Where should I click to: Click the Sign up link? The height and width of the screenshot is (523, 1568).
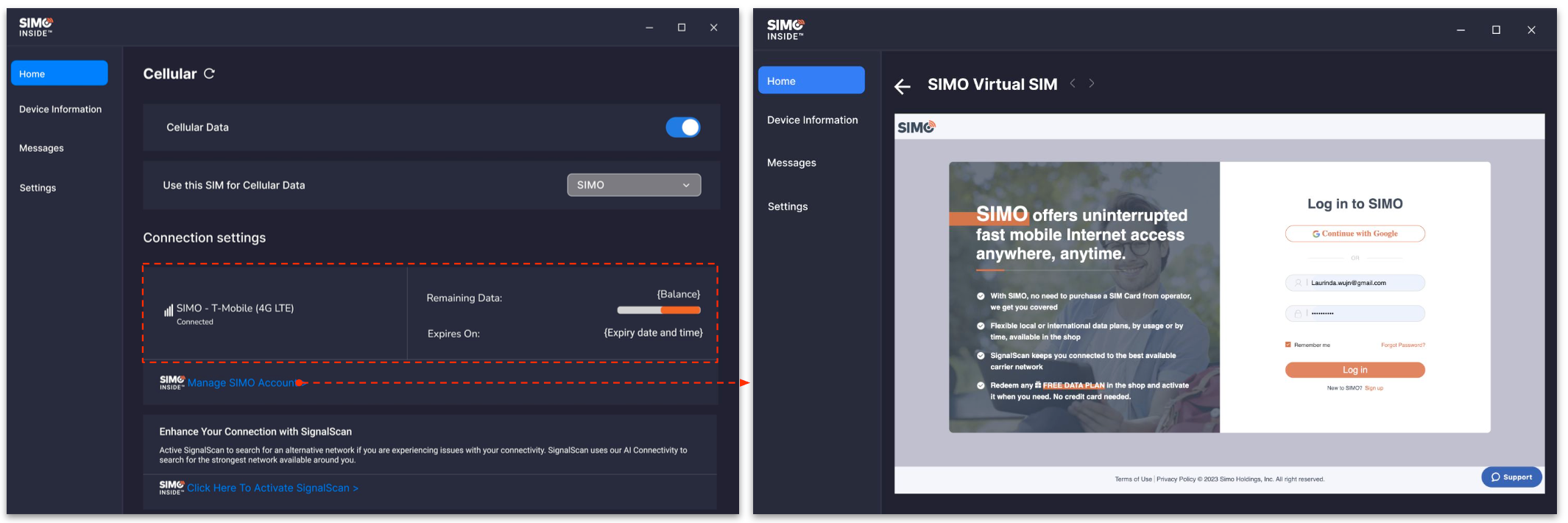point(1374,388)
